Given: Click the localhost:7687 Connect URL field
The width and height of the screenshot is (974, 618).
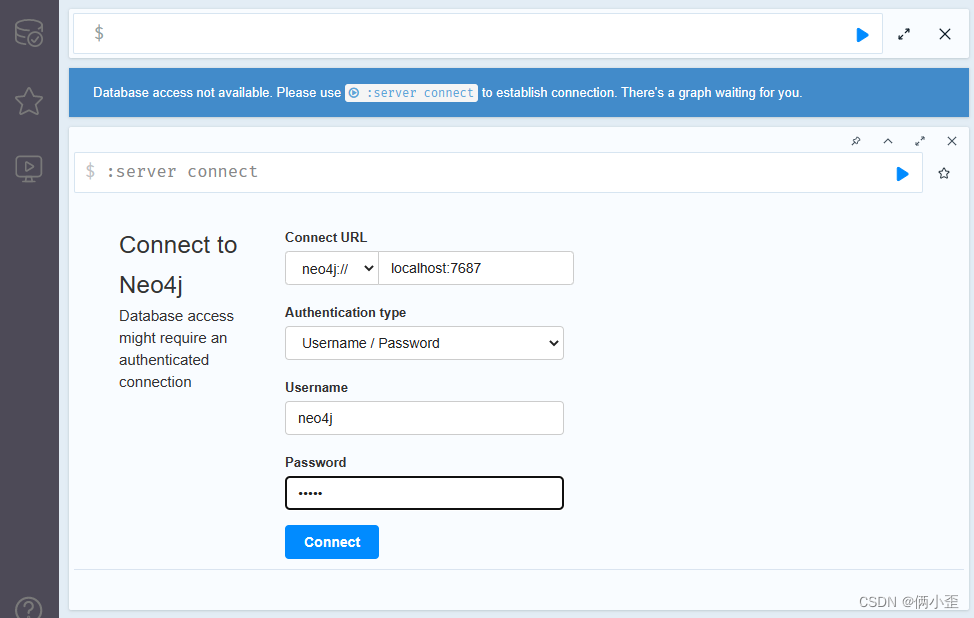Looking at the screenshot, I should point(476,268).
